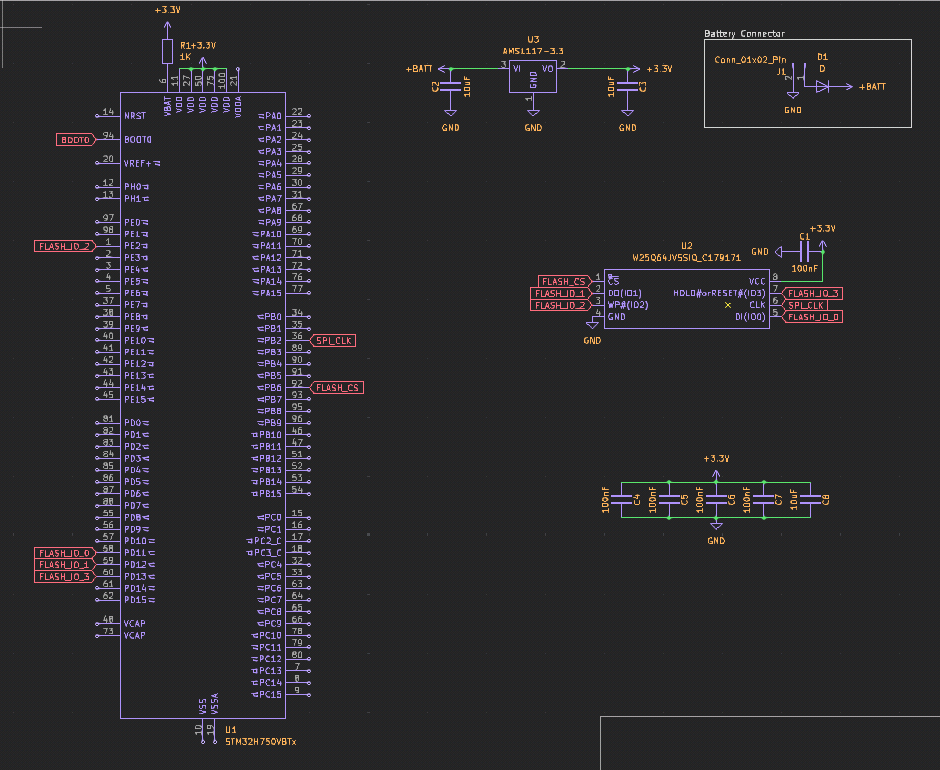Click the 'AMS1117-3.3' value text
Screen dimensions: 940x770
tap(533, 52)
